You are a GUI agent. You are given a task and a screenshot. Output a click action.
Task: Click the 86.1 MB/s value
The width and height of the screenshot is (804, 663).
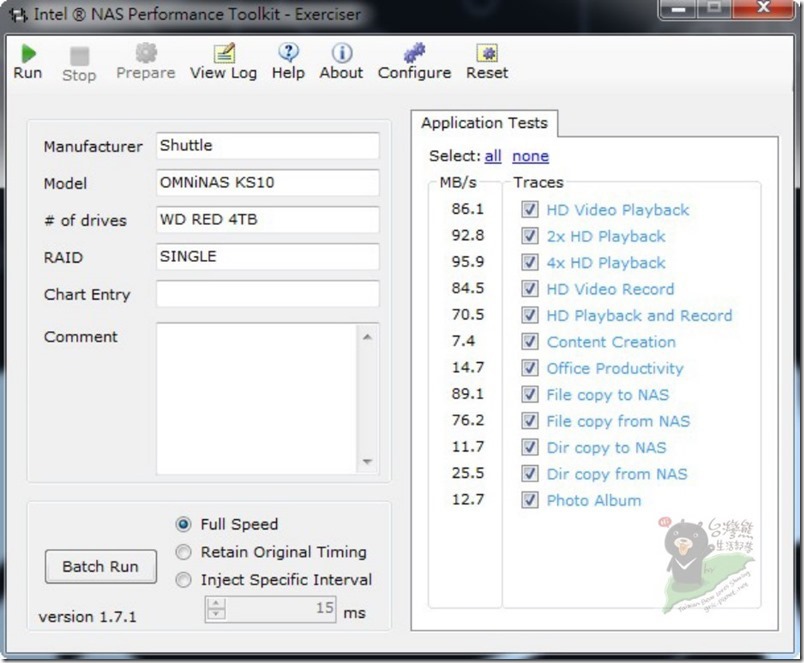click(x=468, y=209)
